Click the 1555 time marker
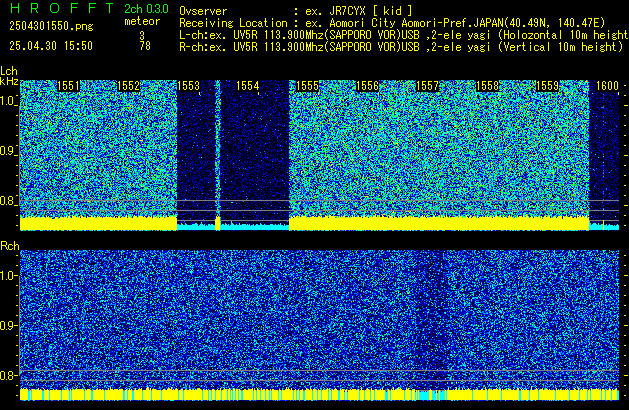The width and height of the screenshot is (629, 410). click(x=307, y=86)
